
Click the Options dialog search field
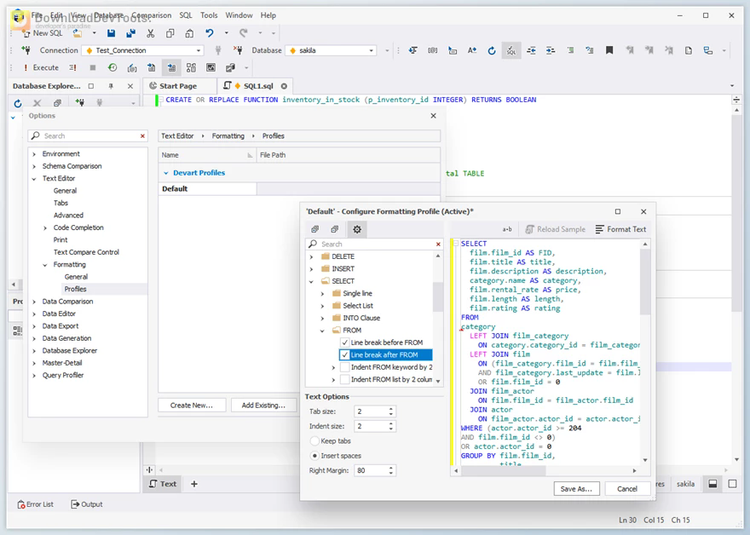coord(88,136)
